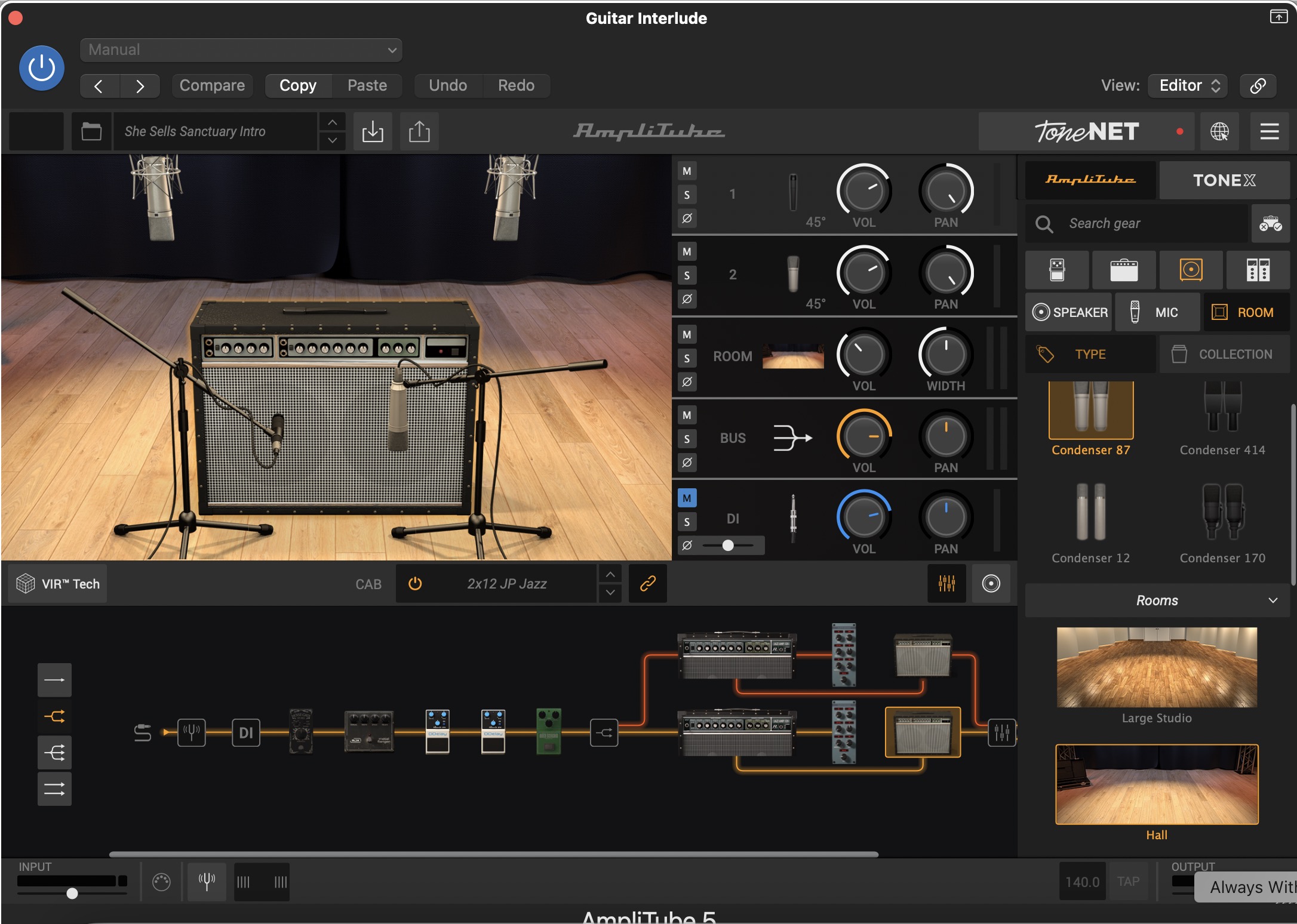Select the Large Studio room
This screenshot has width=1297, height=924.
click(1157, 667)
